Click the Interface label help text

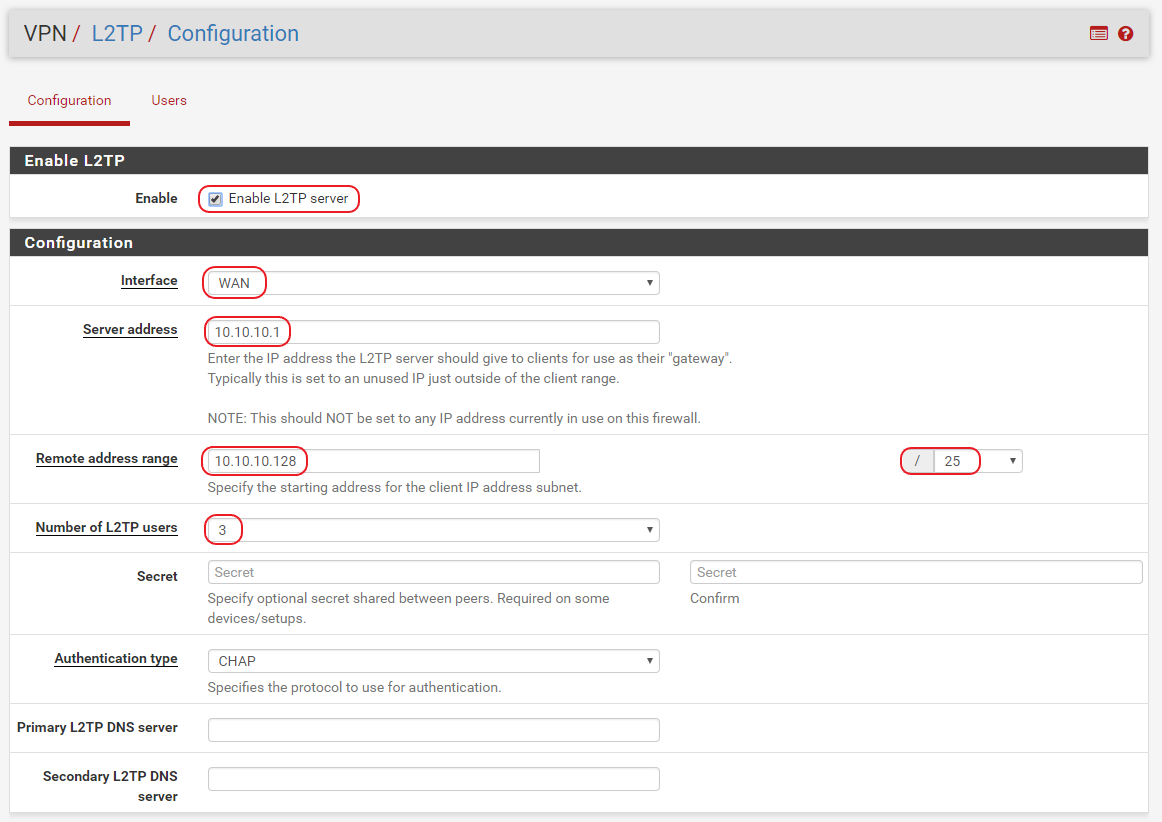tap(149, 280)
